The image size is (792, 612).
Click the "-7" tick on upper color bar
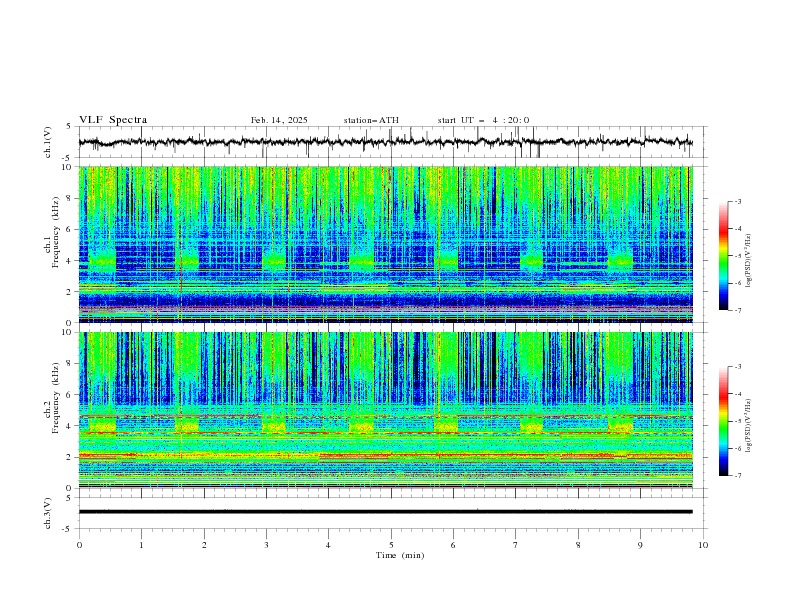[737, 310]
